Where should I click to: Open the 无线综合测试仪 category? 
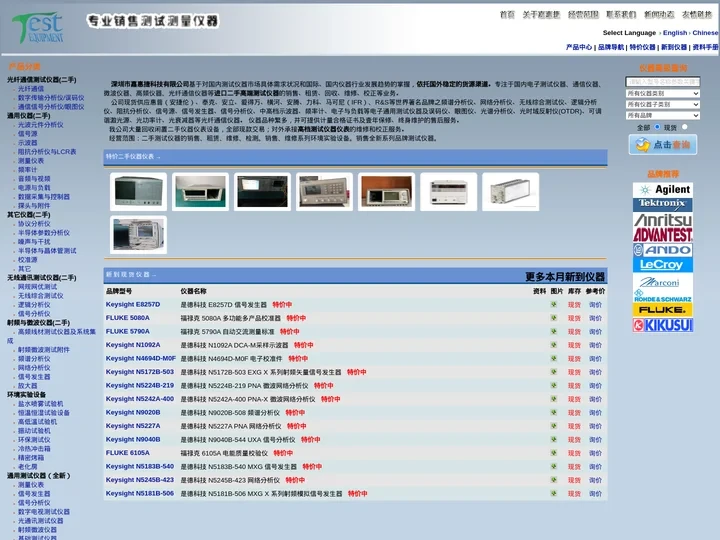(40, 296)
